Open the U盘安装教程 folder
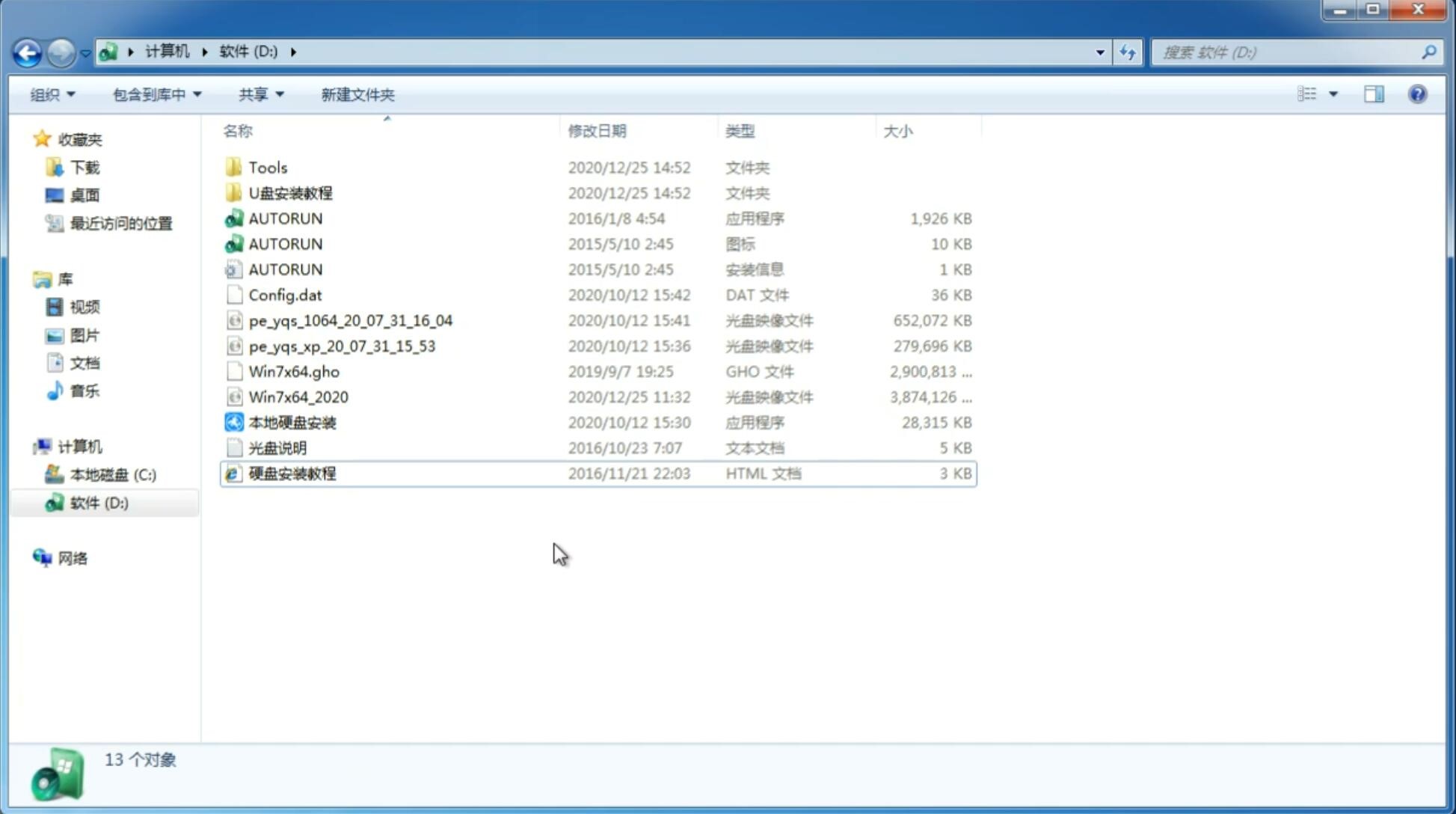 [290, 192]
